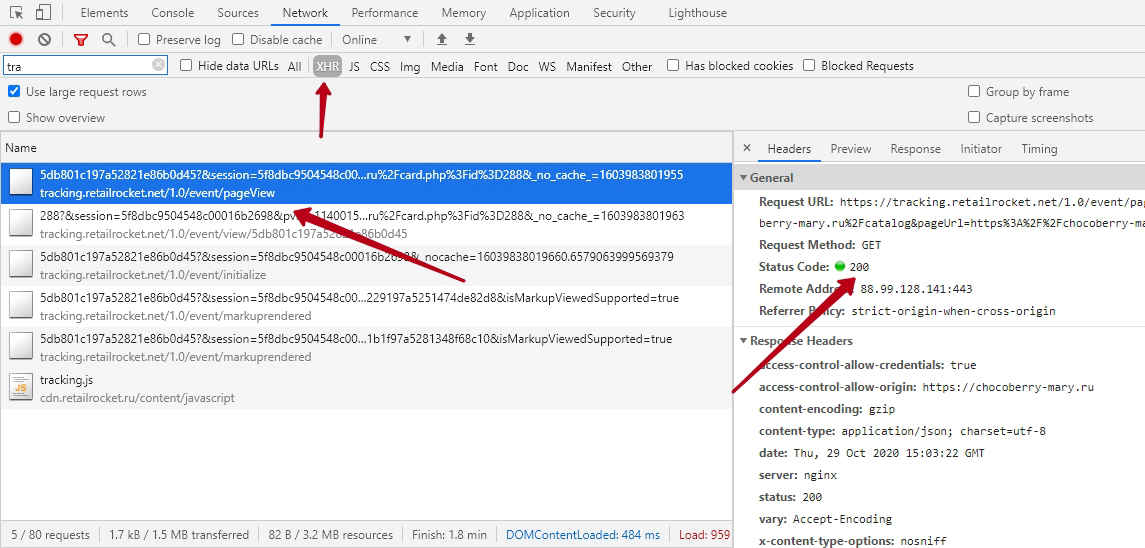This screenshot has width=1145, height=548.
Task: Toggle the device toolbar icon
Action: click(x=43, y=13)
